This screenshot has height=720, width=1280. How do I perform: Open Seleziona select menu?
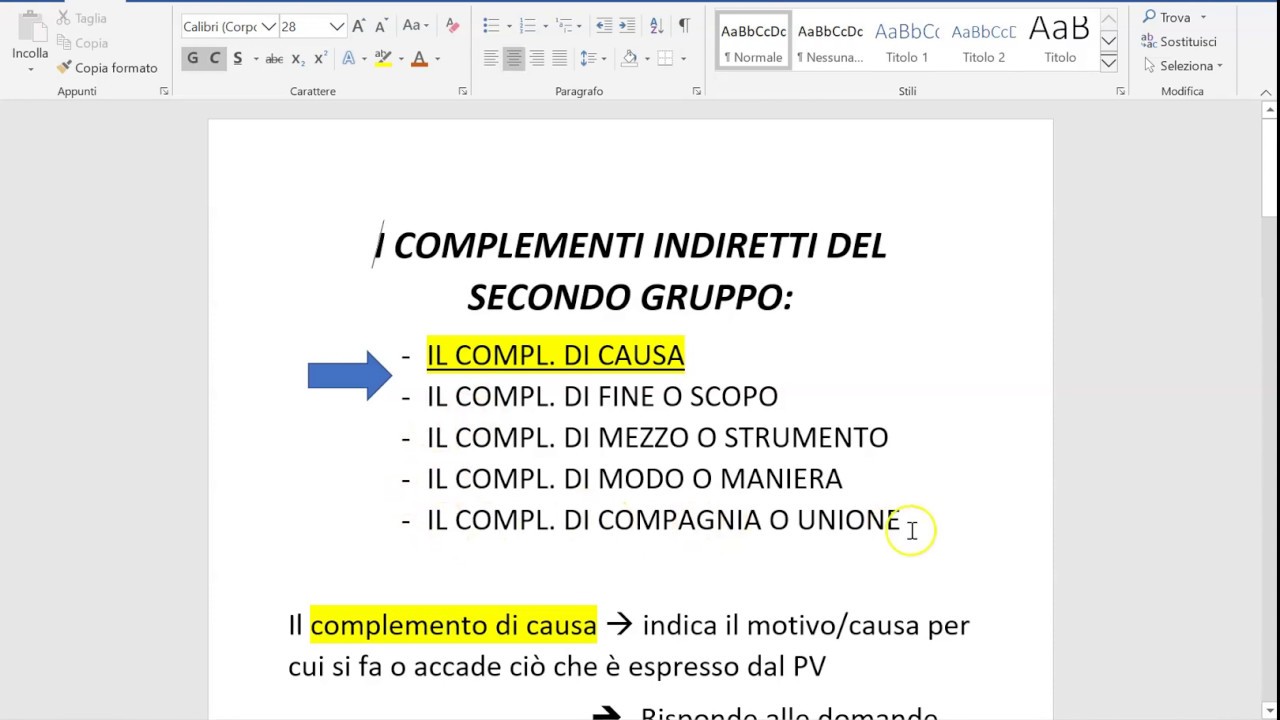(1182, 66)
